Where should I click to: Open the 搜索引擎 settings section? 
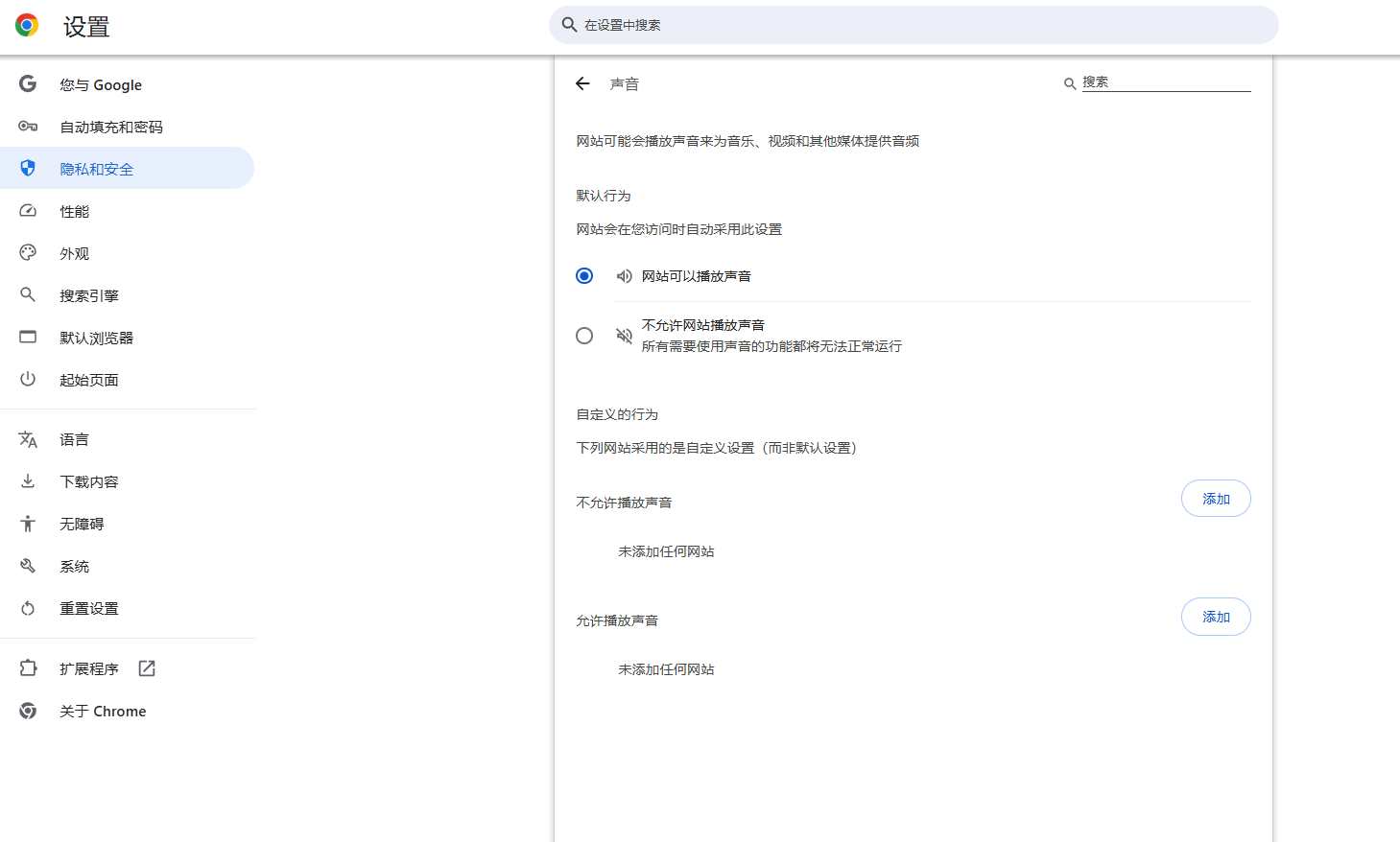[89, 295]
